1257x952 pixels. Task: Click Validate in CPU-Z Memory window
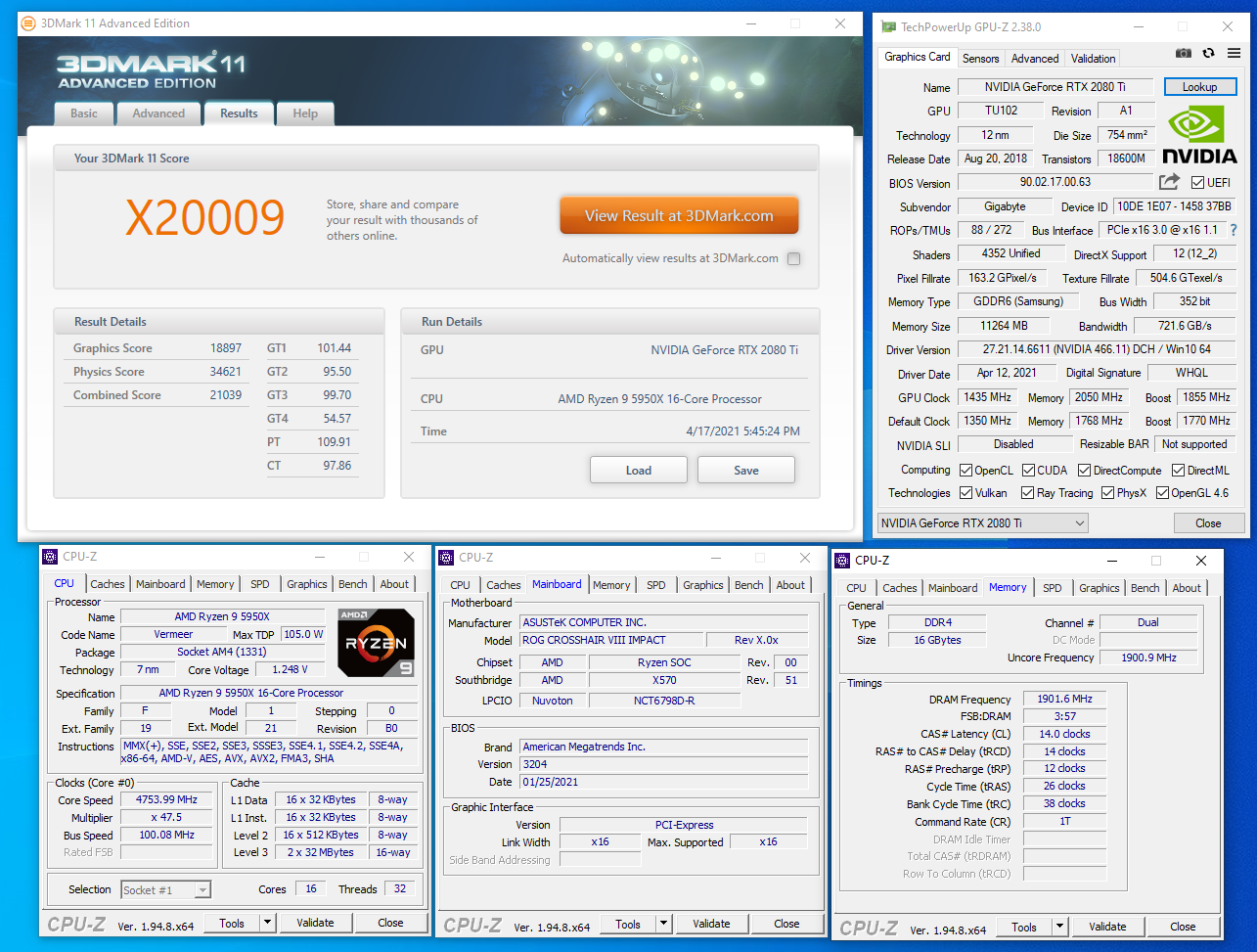point(1107,927)
